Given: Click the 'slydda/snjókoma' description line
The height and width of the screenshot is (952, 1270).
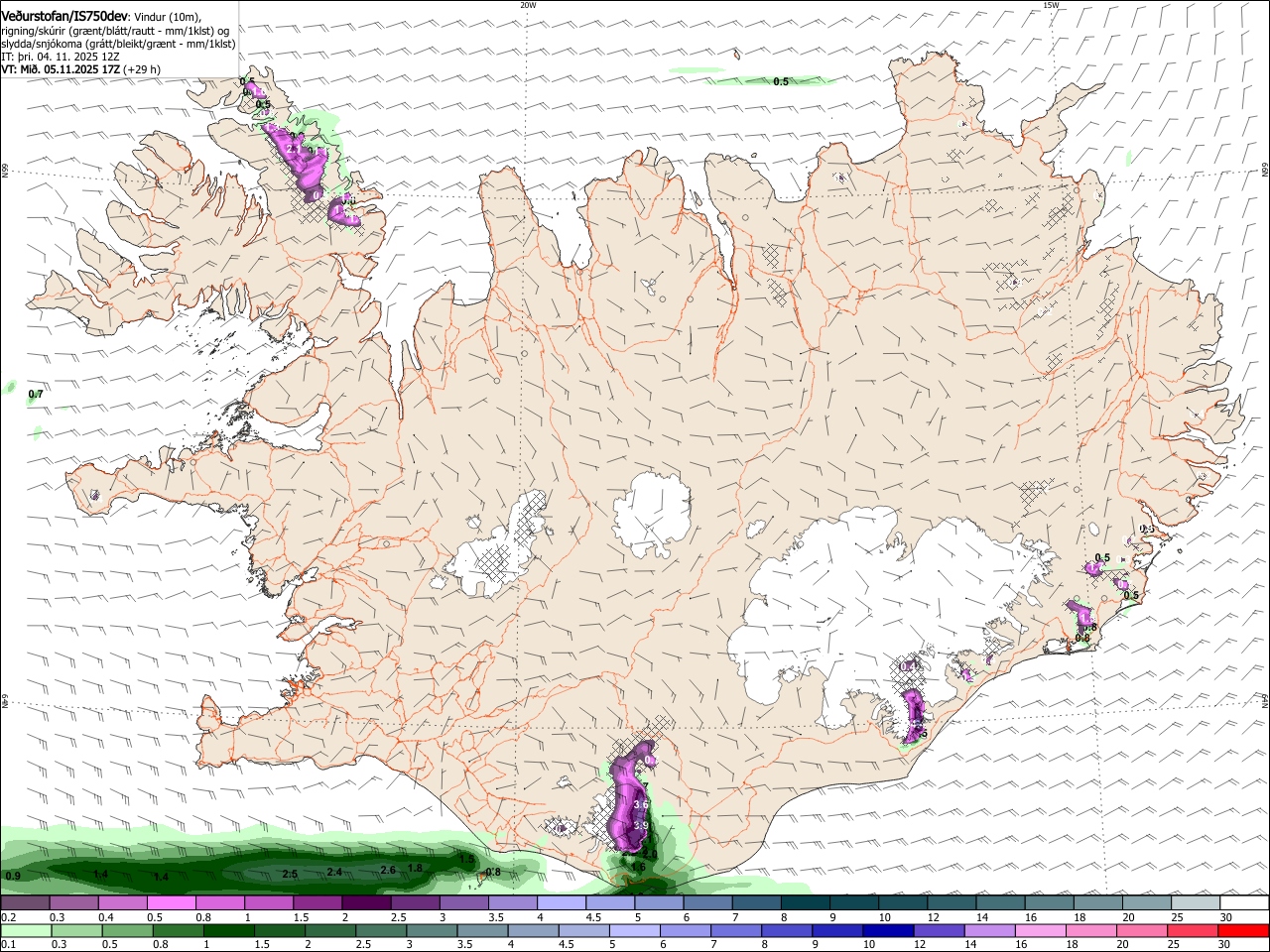Looking at the screenshot, I should (x=118, y=44).
